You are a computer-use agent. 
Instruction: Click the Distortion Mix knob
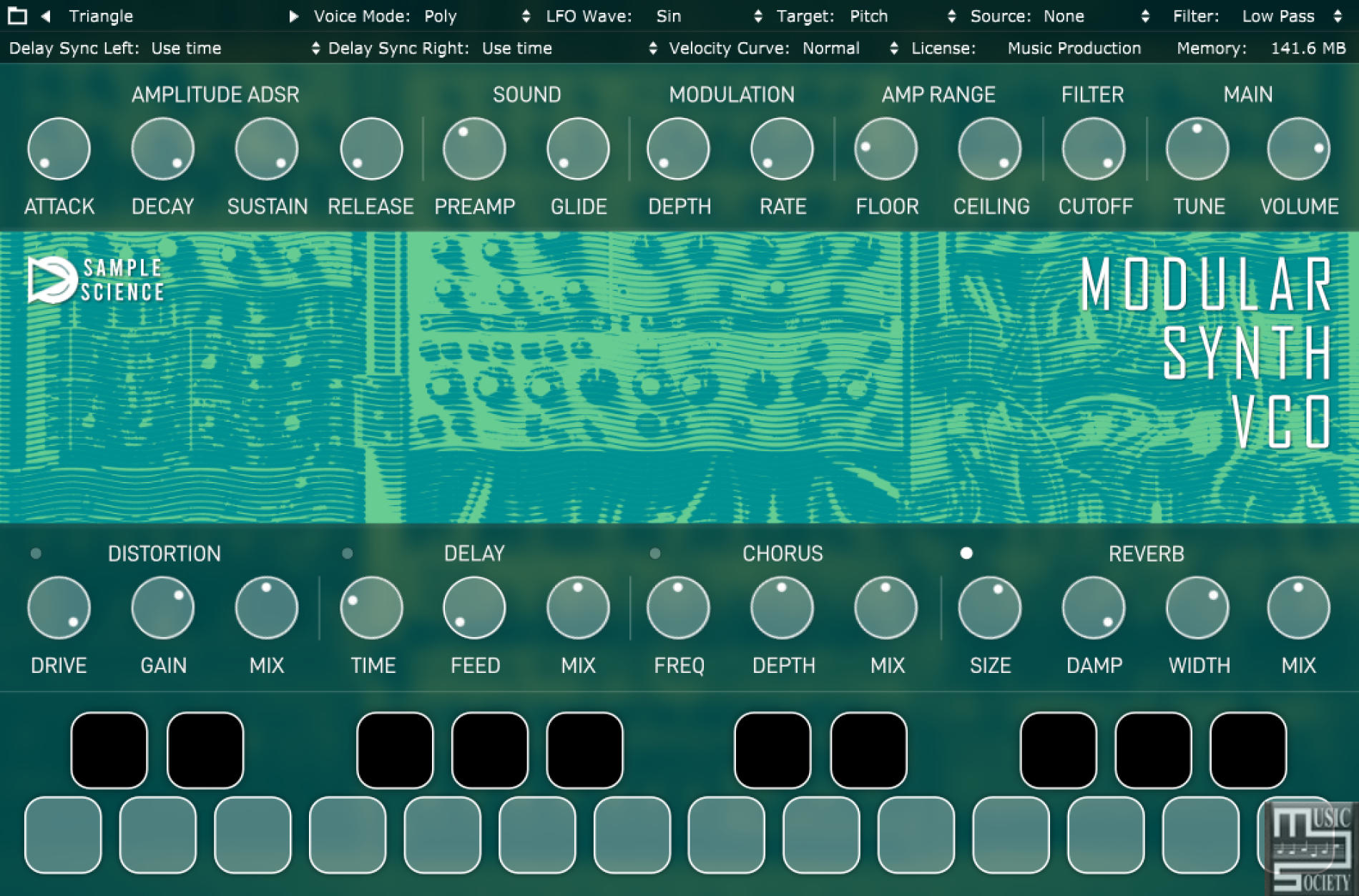click(x=266, y=608)
